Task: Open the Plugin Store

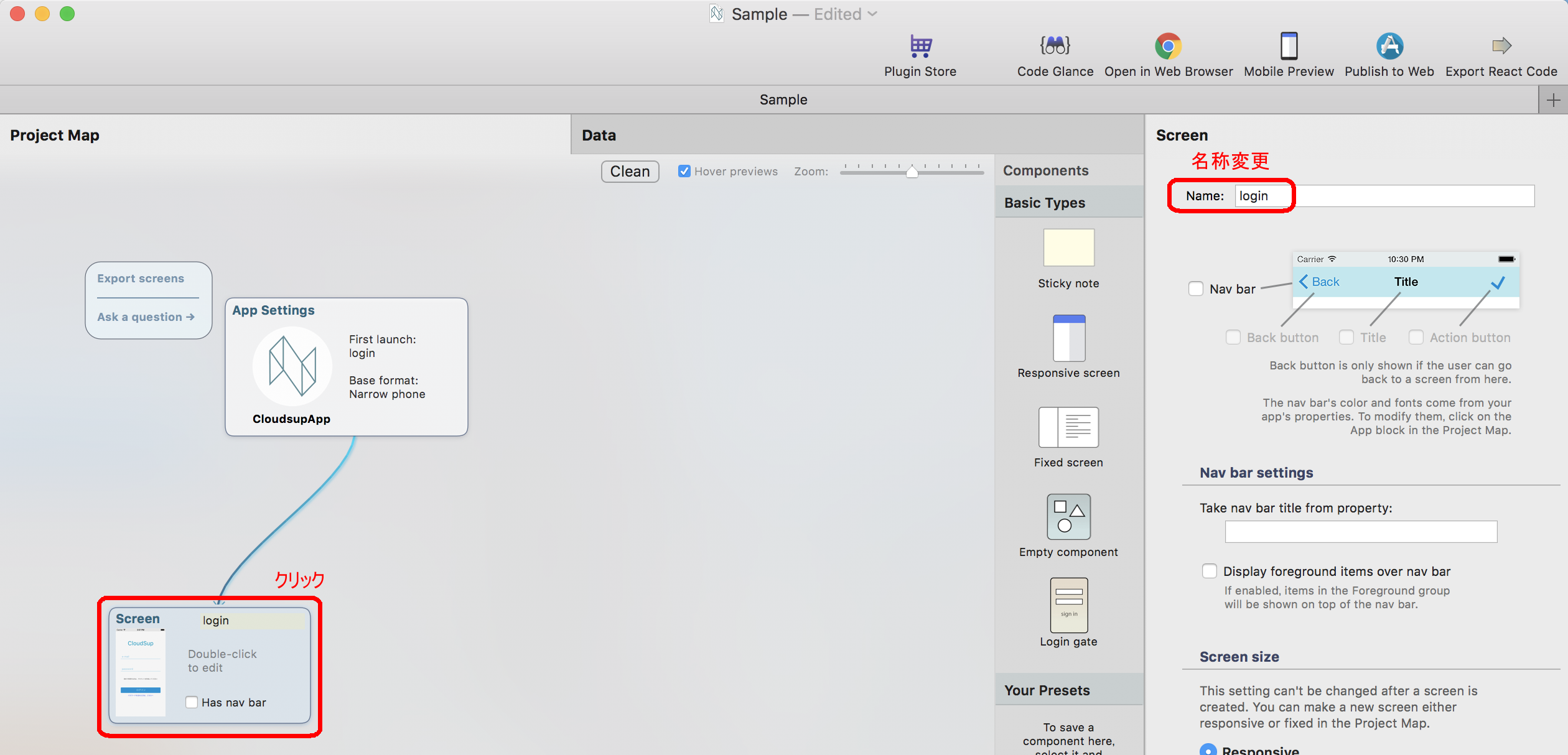Action: pyautogui.click(x=920, y=46)
